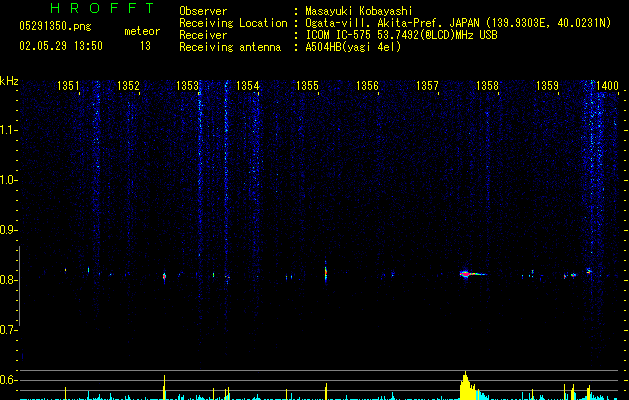Click the timestamp 02.05.29 13:50
629x400 pixels.
[61, 46]
